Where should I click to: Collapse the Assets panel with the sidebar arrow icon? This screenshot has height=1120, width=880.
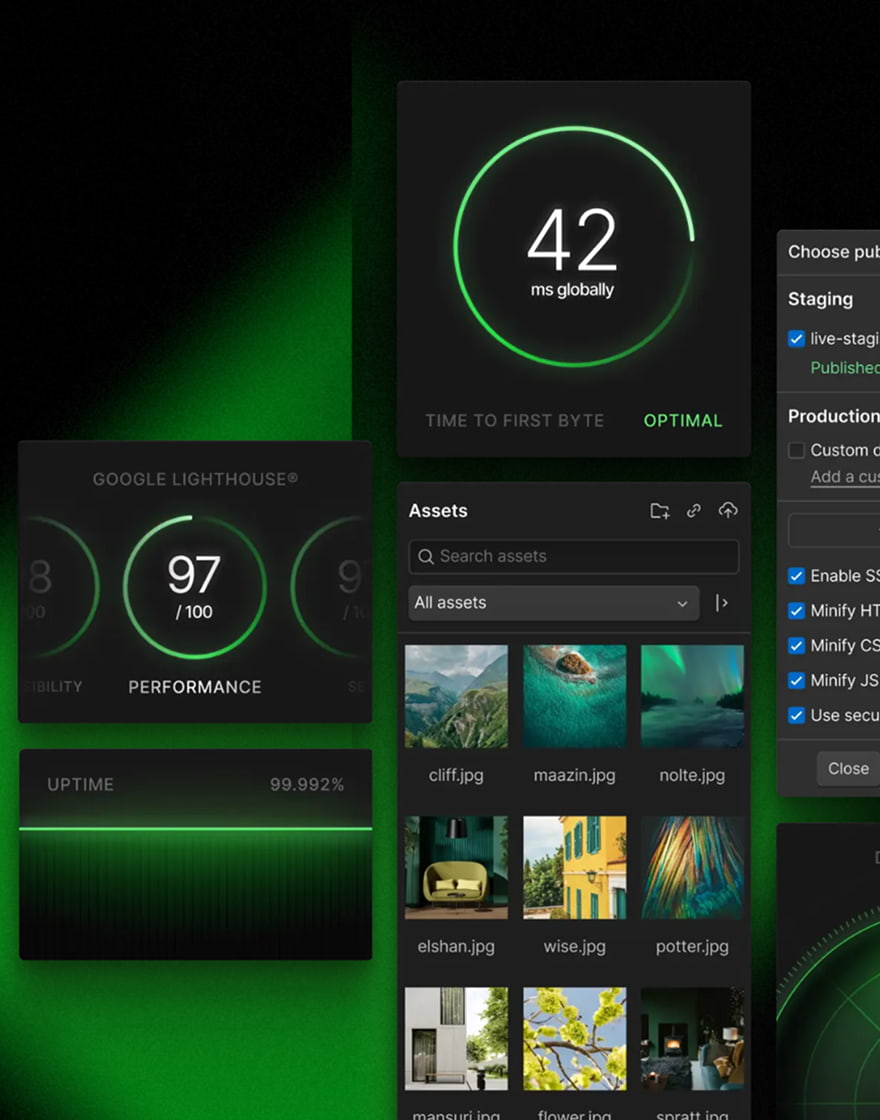tap(721, 603)
